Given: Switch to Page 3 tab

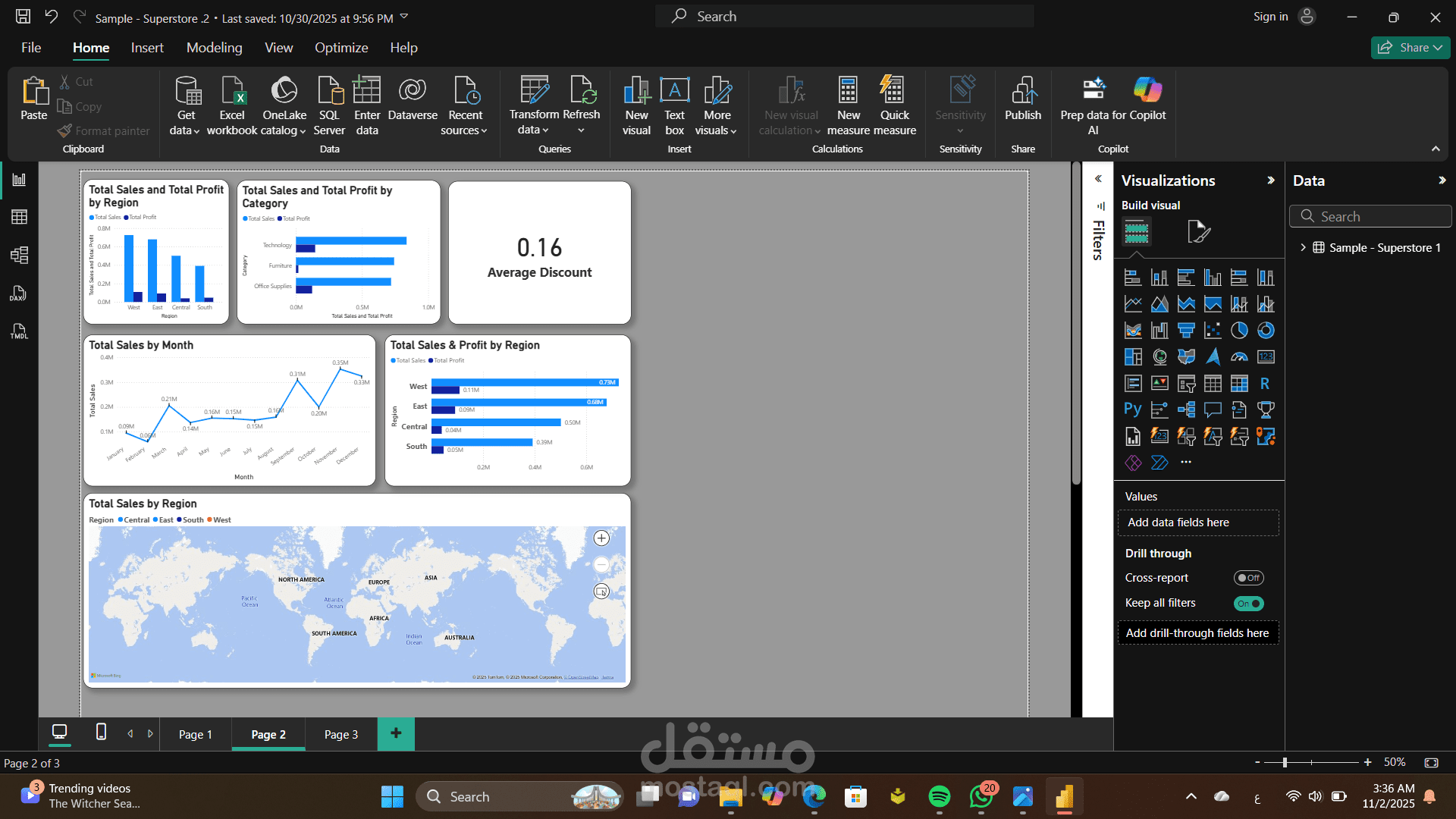Looking at the screenshot, I should click(x=340, y=735).
